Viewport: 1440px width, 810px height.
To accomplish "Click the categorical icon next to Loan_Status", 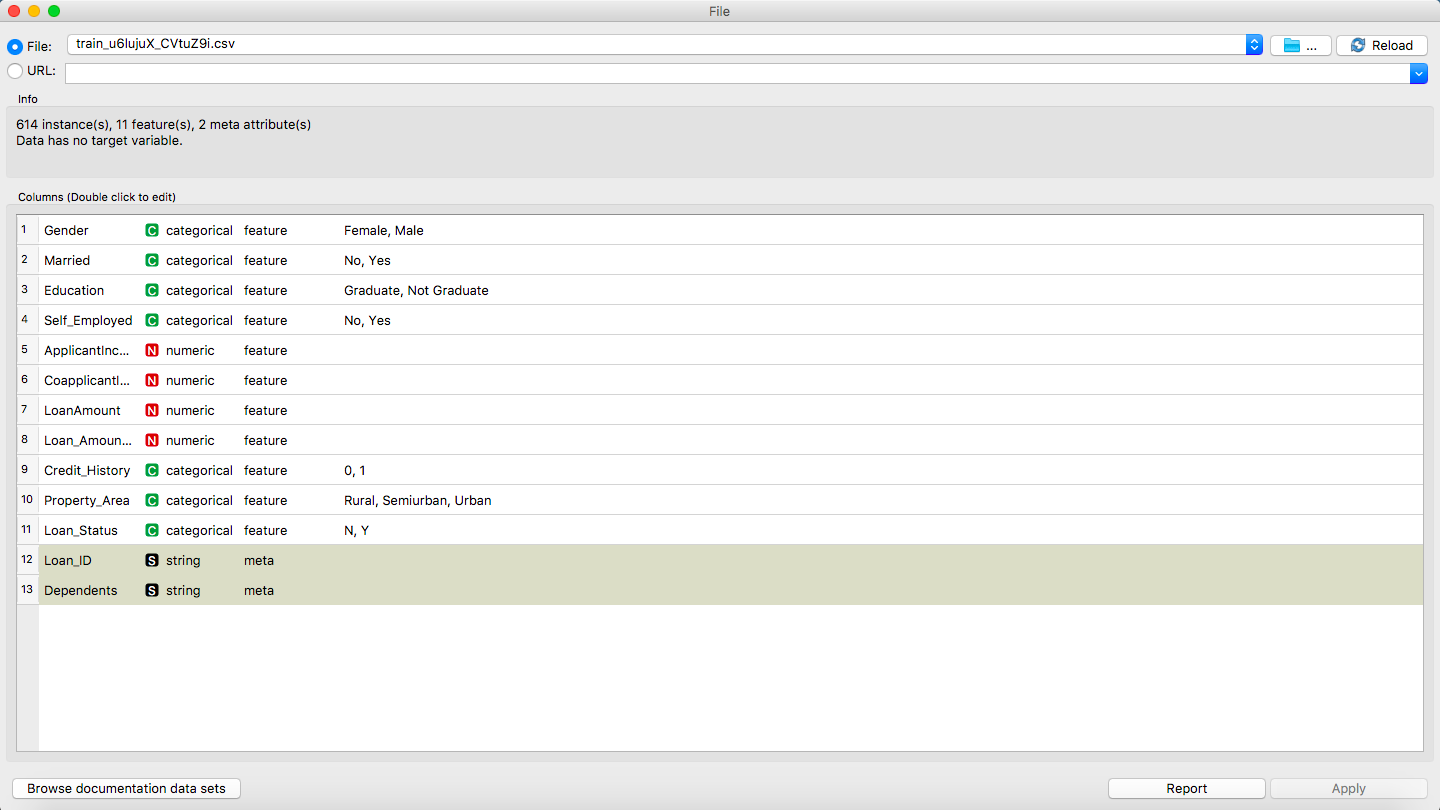I will [x=152, y=530].
